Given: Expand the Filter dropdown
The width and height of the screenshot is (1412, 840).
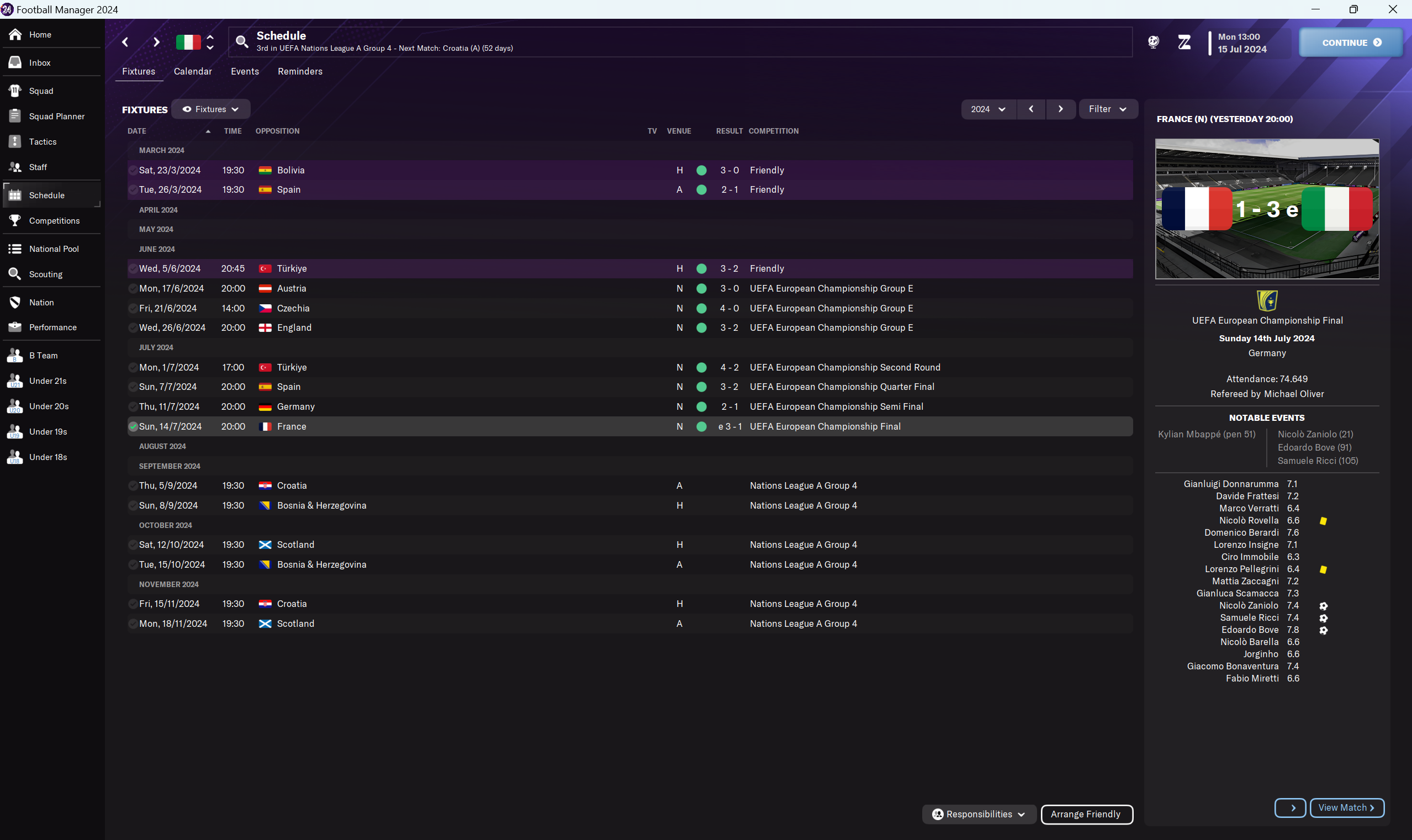Looking at the screenshot, I should [1108, 109].
